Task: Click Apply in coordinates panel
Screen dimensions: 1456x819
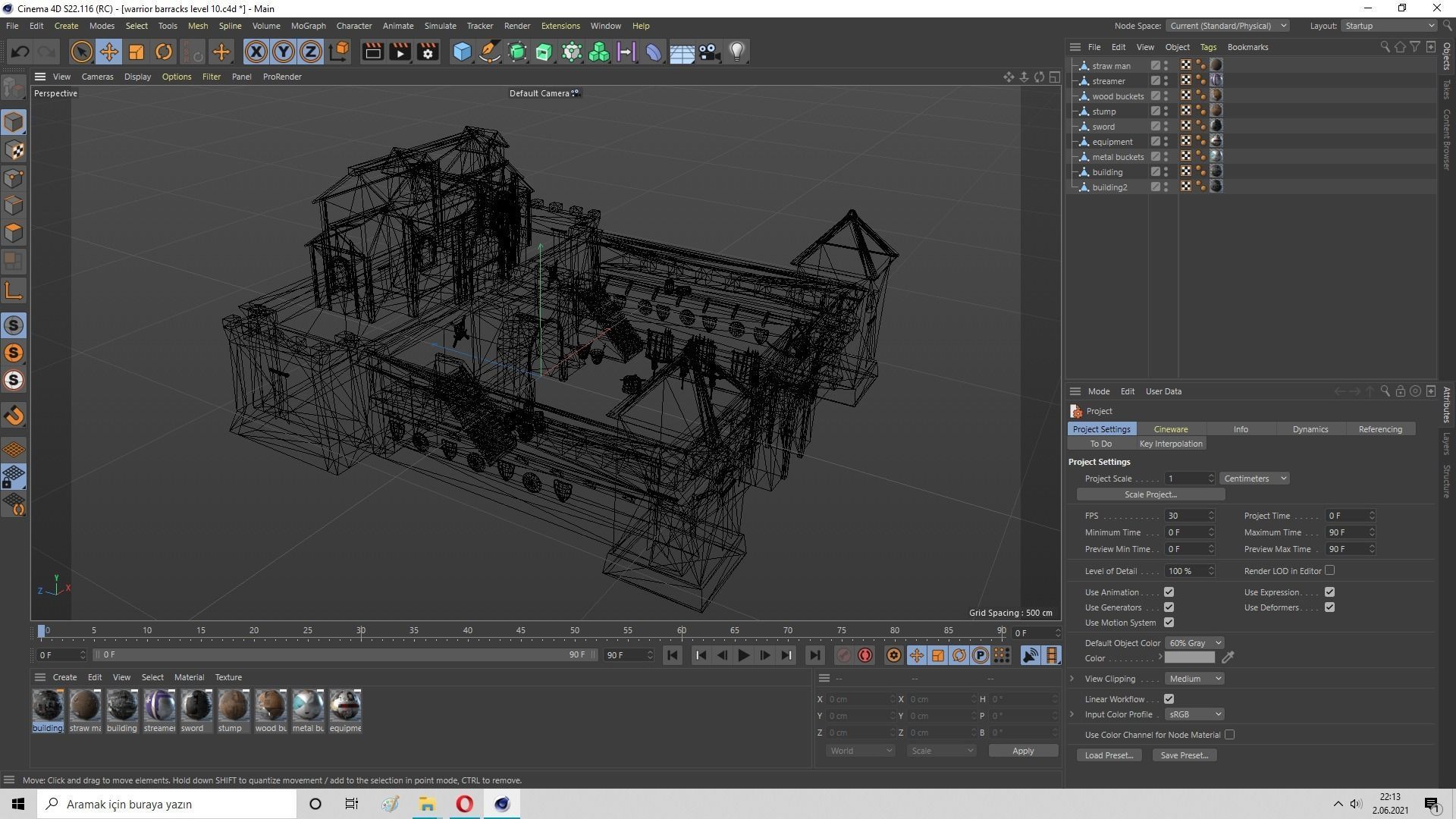Action: (1023, 751)
